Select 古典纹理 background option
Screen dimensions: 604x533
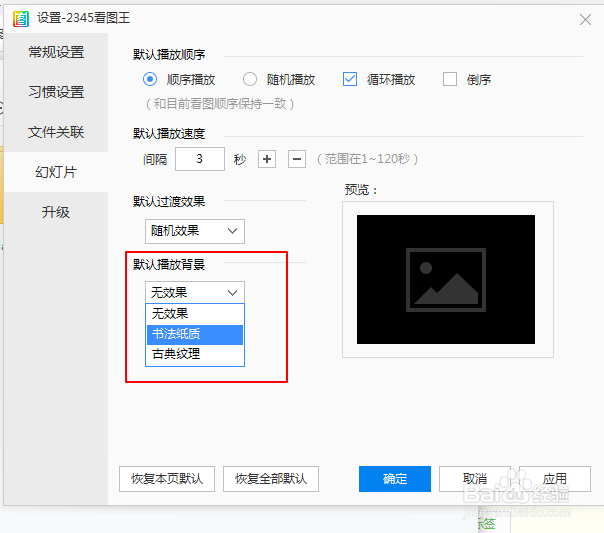tap(195, 354)
